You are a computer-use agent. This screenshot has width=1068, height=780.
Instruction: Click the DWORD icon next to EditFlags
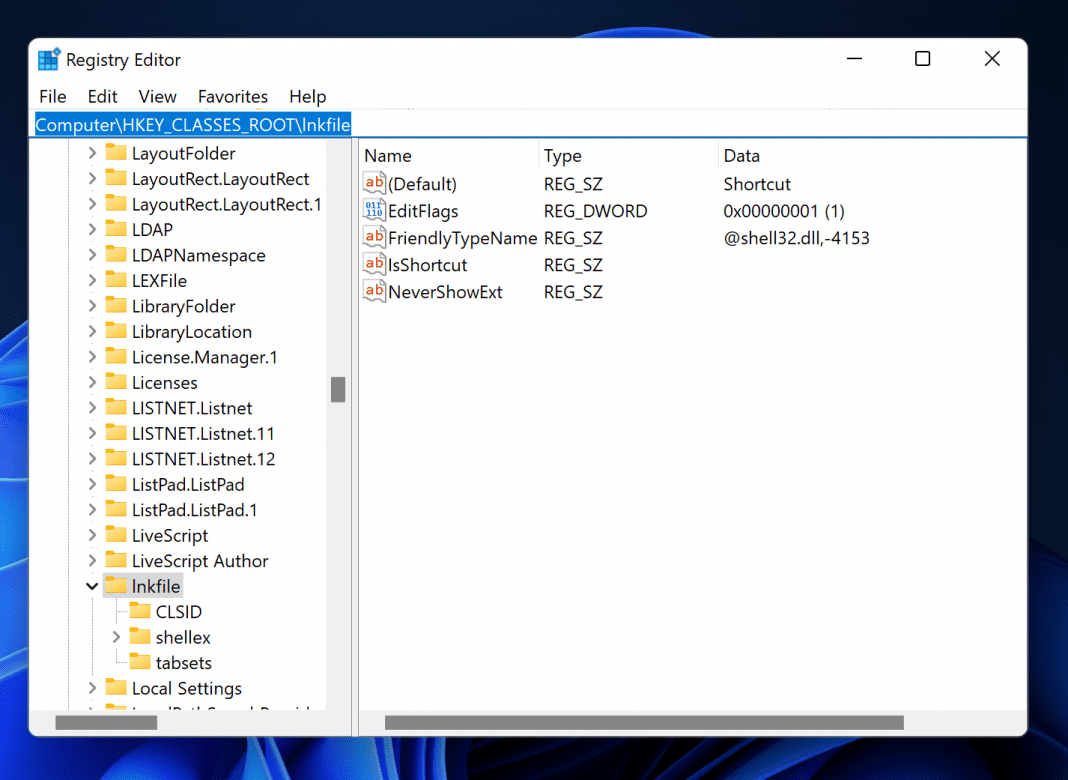click(373, 210)
